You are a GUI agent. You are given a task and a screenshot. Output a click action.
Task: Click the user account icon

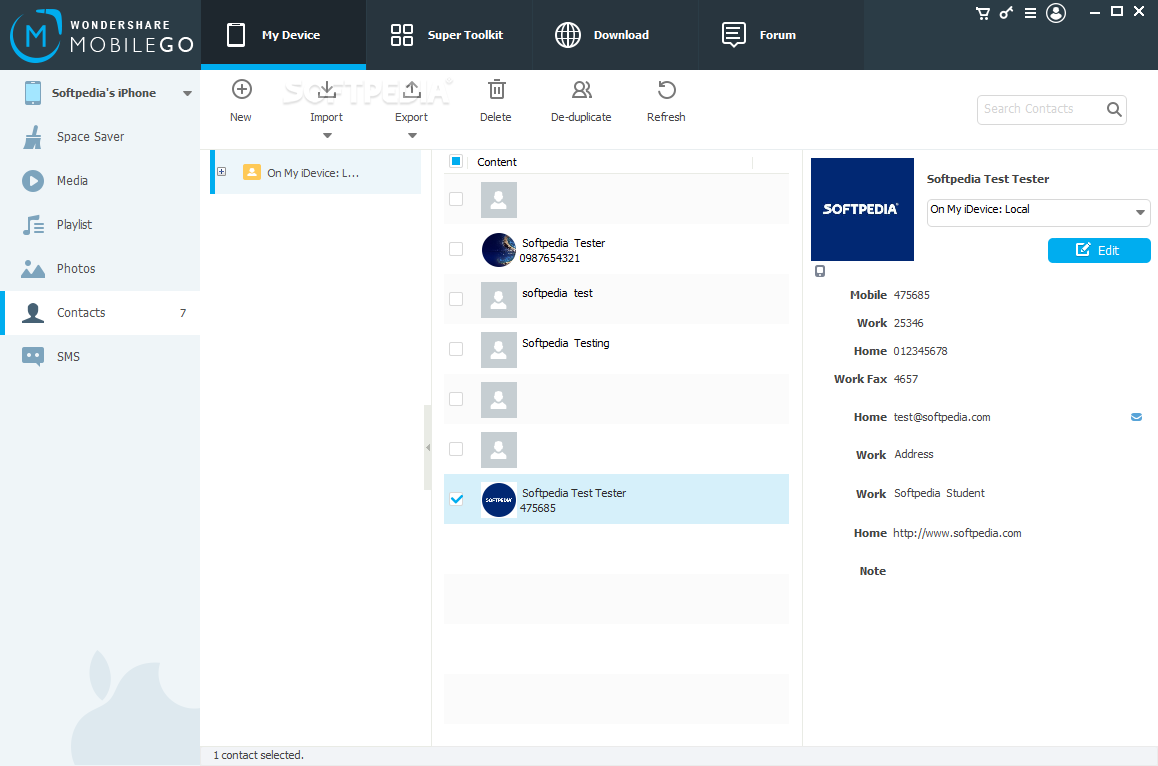pos(1056,13)
